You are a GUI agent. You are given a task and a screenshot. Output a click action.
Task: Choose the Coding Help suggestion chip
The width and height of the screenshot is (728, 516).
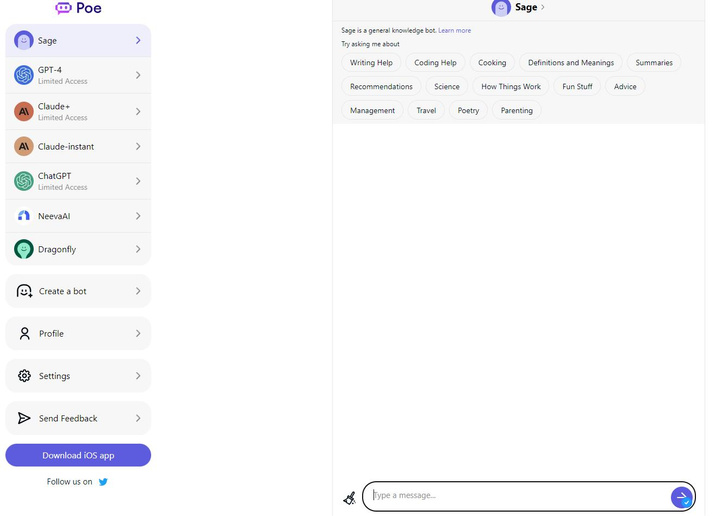(x=435, y=62)
